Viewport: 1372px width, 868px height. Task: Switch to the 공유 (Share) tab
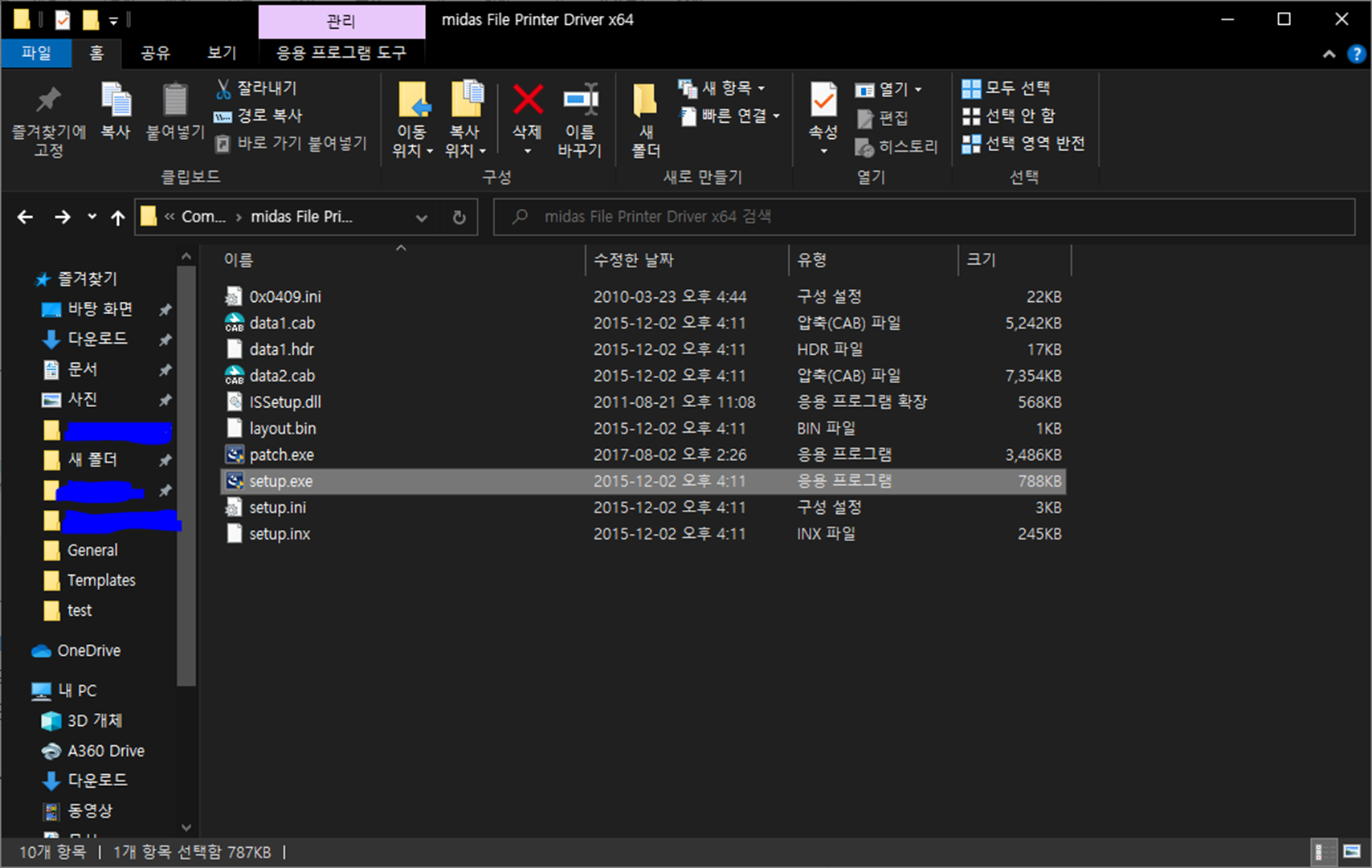[x=155, y=53]
